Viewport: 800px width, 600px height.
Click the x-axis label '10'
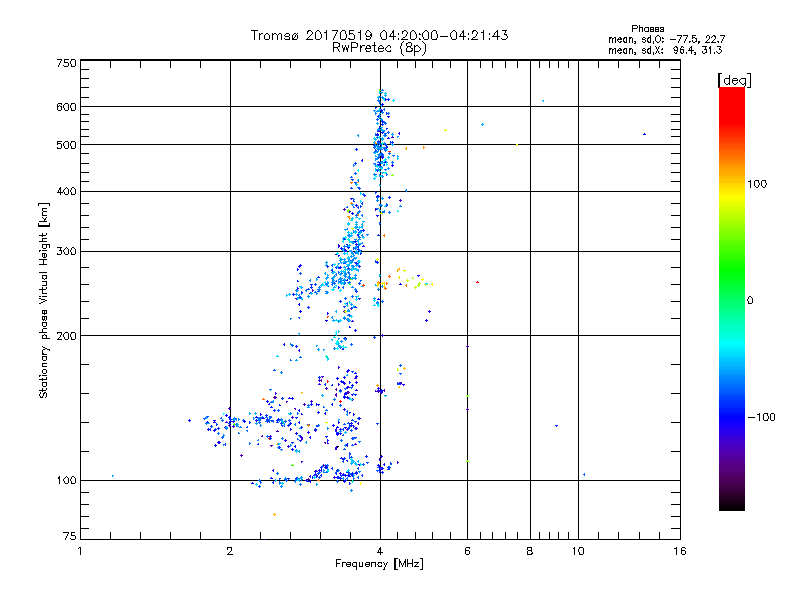point(578,551)
